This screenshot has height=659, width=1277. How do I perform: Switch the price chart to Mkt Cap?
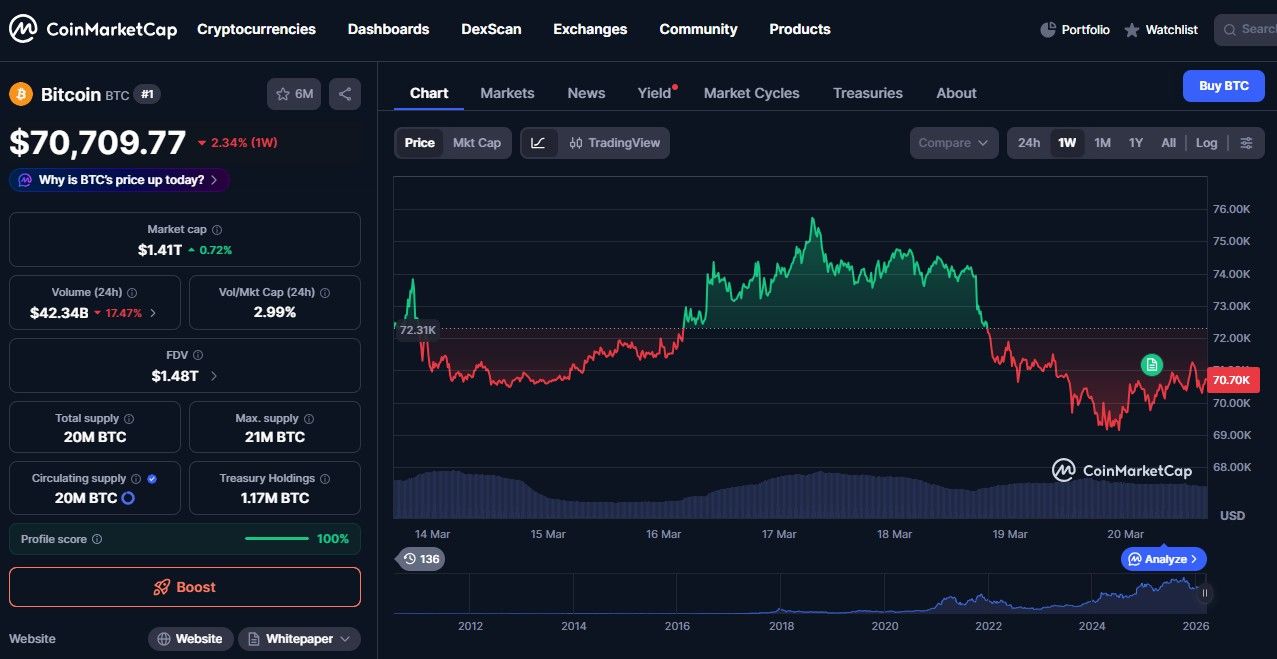[477, 142]
